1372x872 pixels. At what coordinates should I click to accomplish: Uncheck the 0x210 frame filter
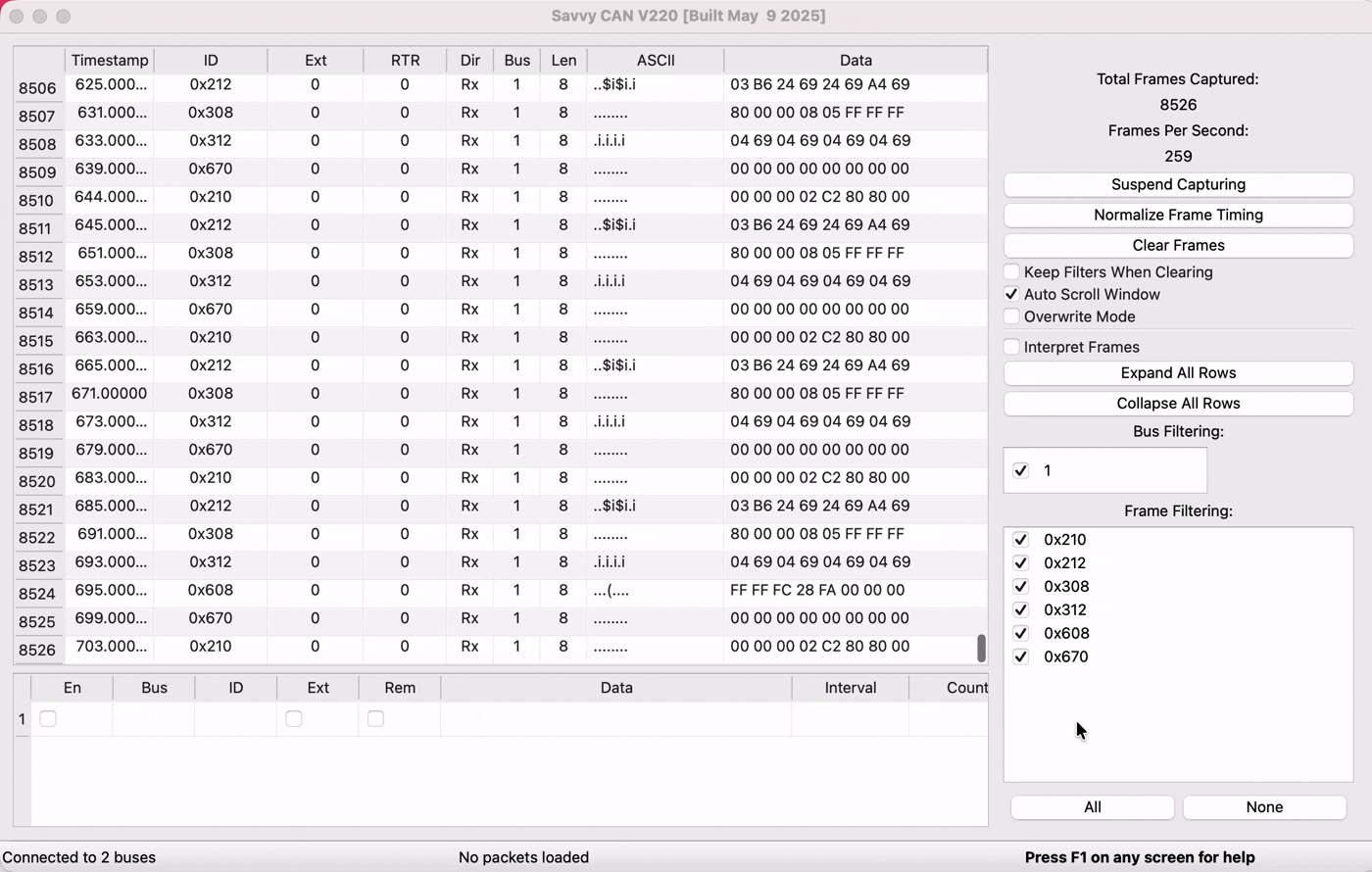[x=1021, y=540]
